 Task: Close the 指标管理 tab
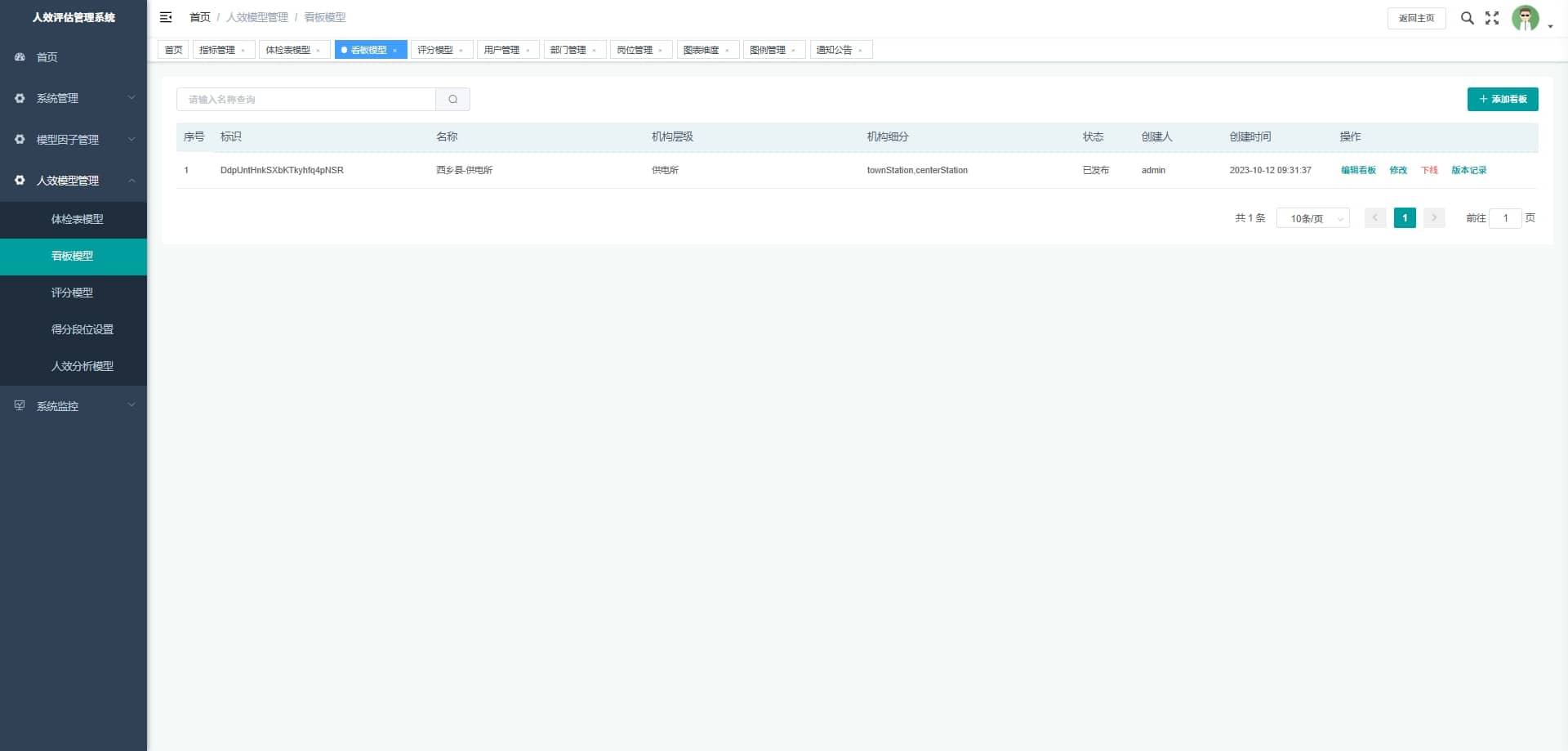(243, 51)
